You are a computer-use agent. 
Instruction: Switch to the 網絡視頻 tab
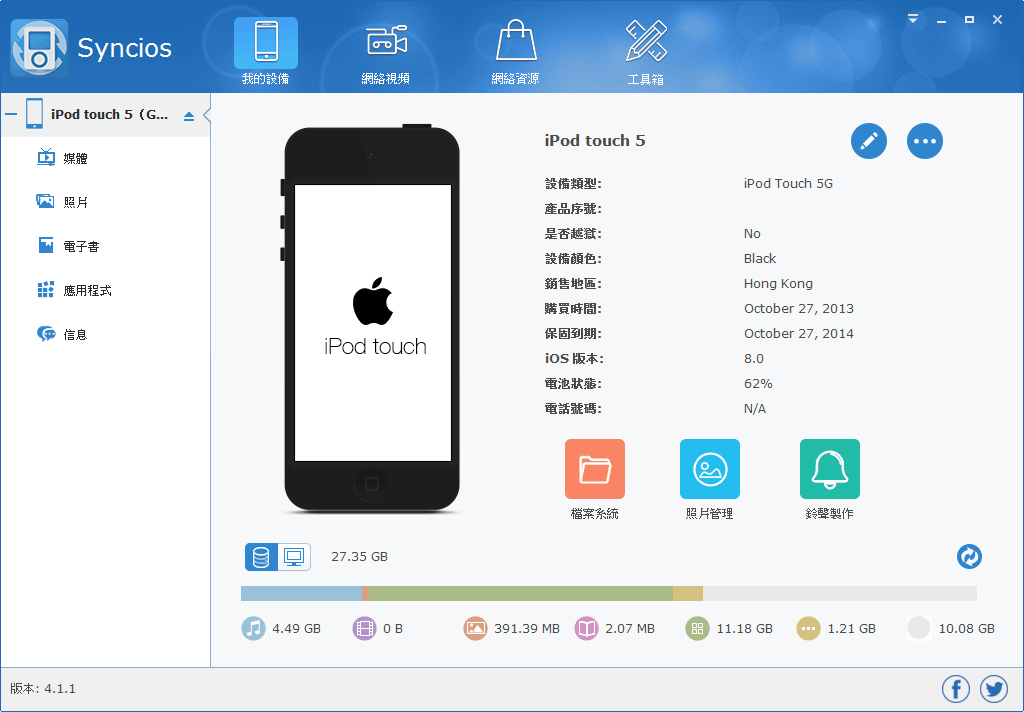point(387,48)
